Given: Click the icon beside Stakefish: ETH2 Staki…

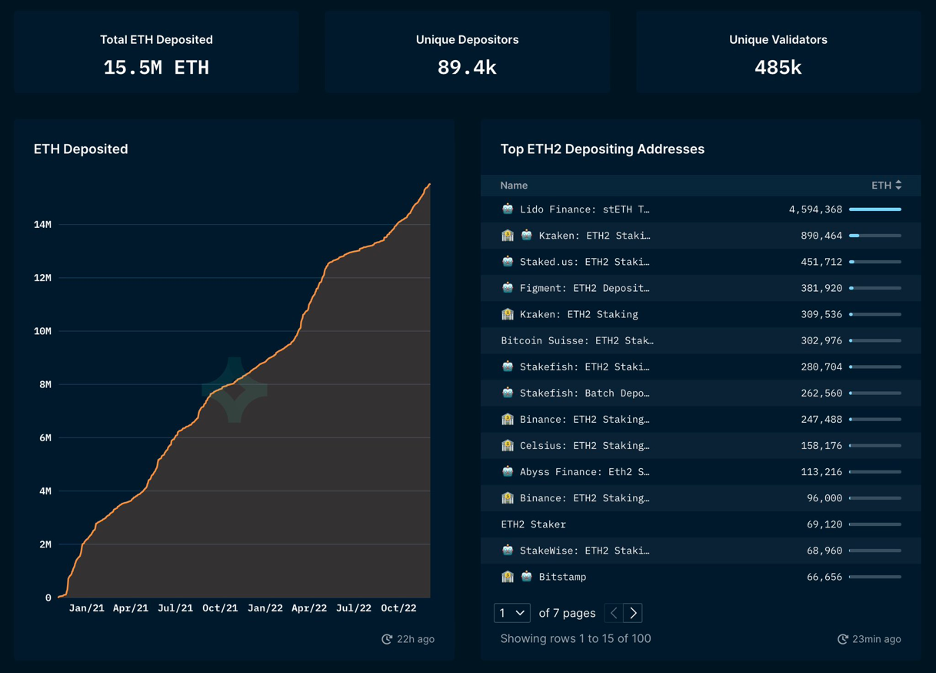Looking at the screenshot, I should (x=507, y=367).
